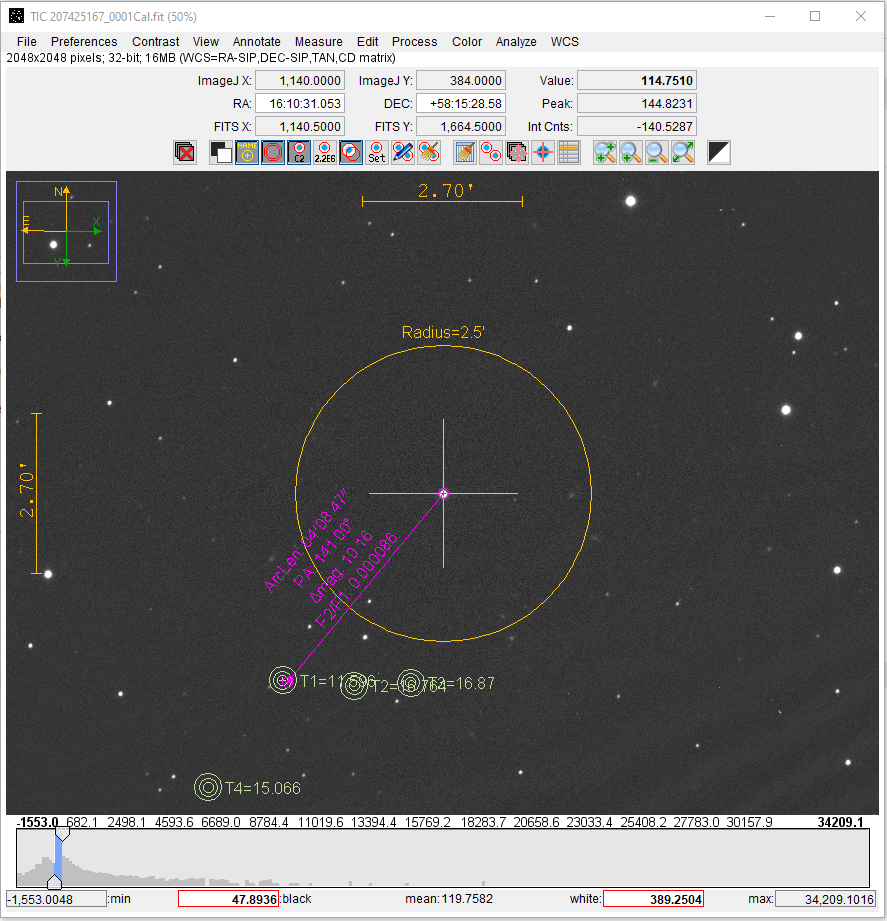Open the measurements table icon

click(x=569, y=152)
